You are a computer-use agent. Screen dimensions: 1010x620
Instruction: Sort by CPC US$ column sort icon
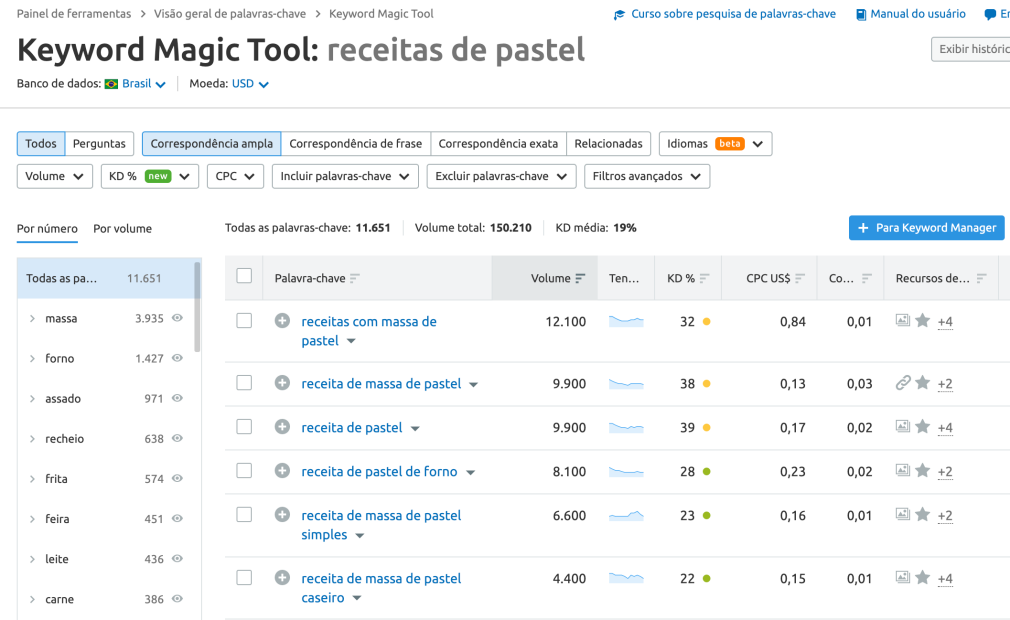(799, 278)
